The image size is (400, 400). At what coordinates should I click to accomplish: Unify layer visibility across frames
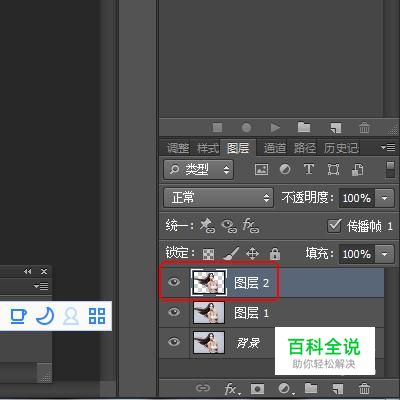229,226
